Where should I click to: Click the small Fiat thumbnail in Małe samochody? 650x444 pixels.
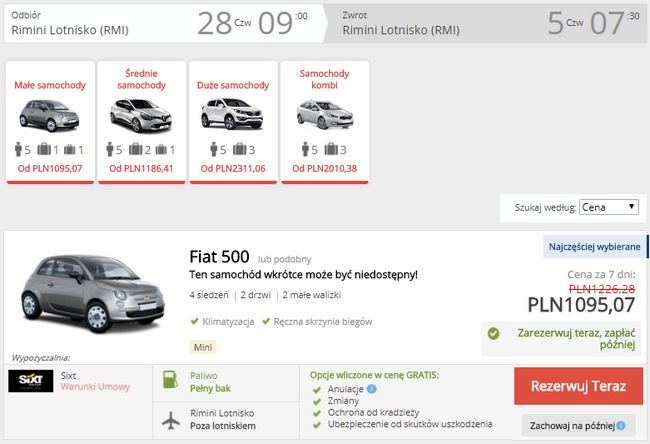(x=50, y=115)
